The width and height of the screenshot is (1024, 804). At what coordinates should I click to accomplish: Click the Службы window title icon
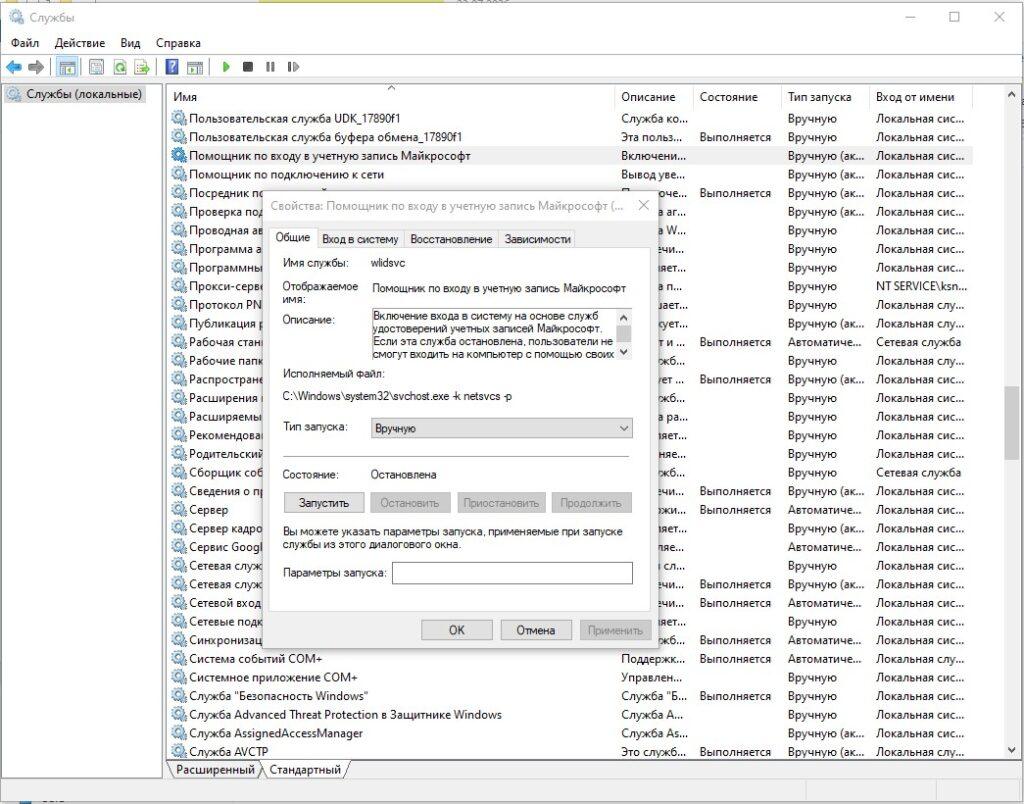[16, 17]
